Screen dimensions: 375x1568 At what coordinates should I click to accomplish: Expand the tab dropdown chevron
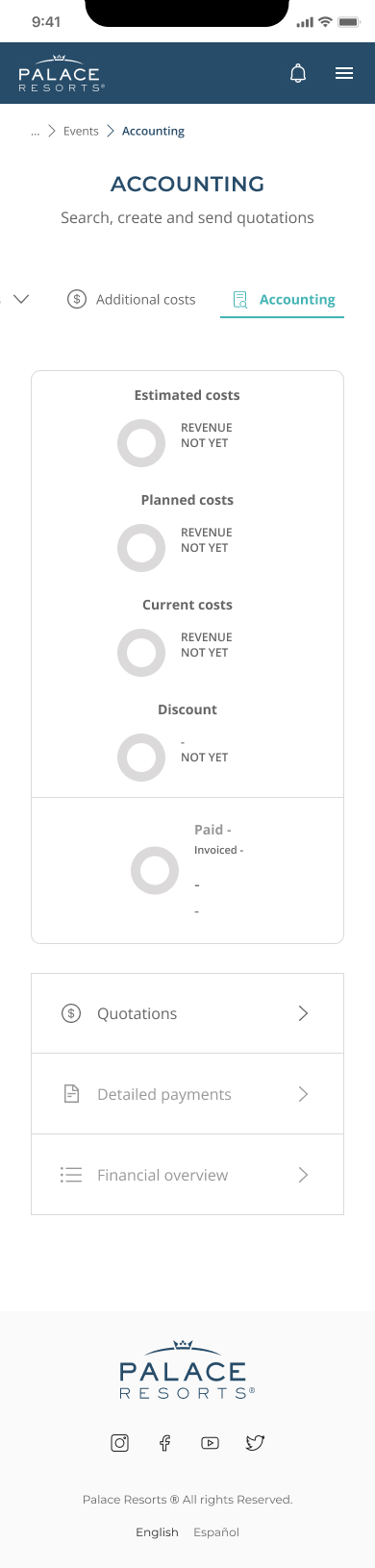[21, 299]
